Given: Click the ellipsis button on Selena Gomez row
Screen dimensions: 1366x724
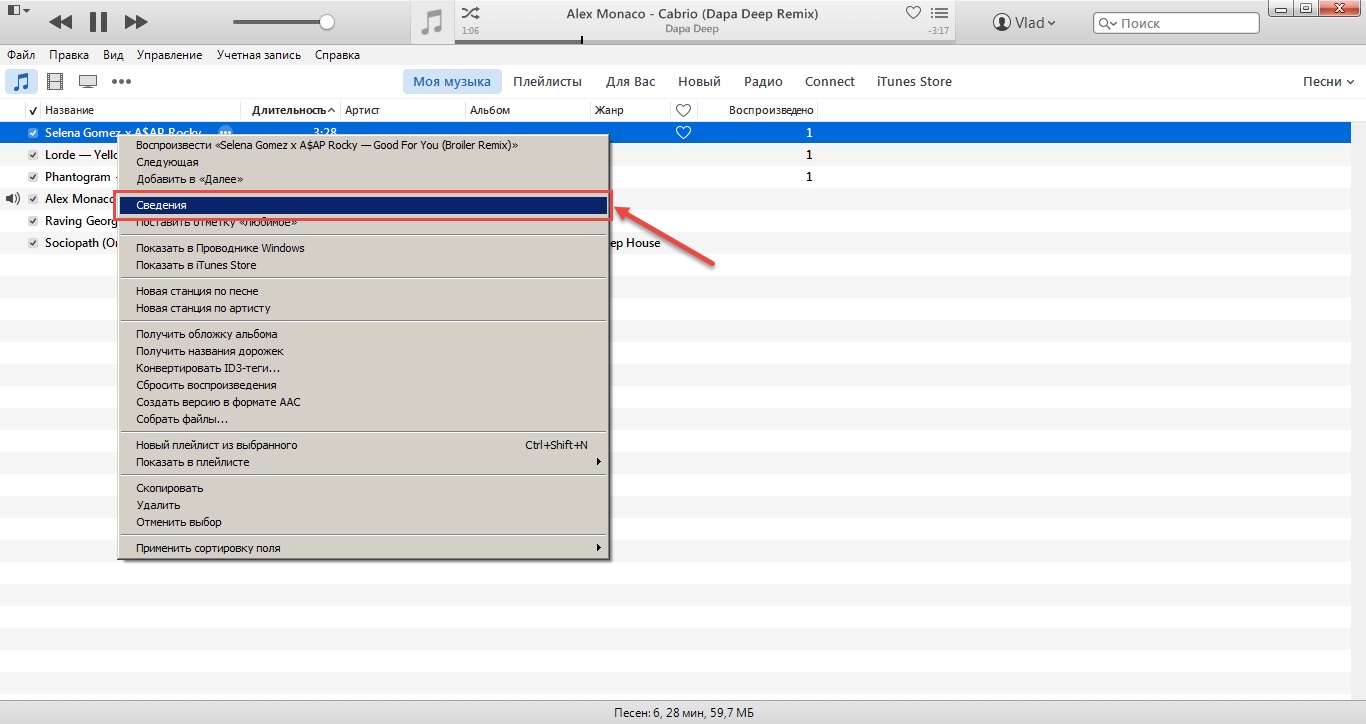Looking at the screenshot, I should click(x=225, y=133).
